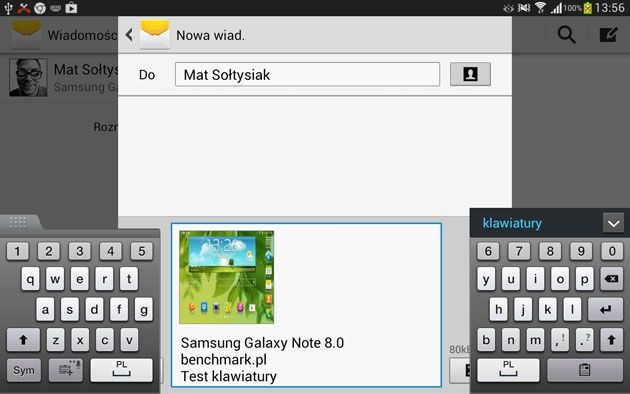Hit the backspace key
The height and width of the screenshot is (394, 630).
click(x=611, y=278)
